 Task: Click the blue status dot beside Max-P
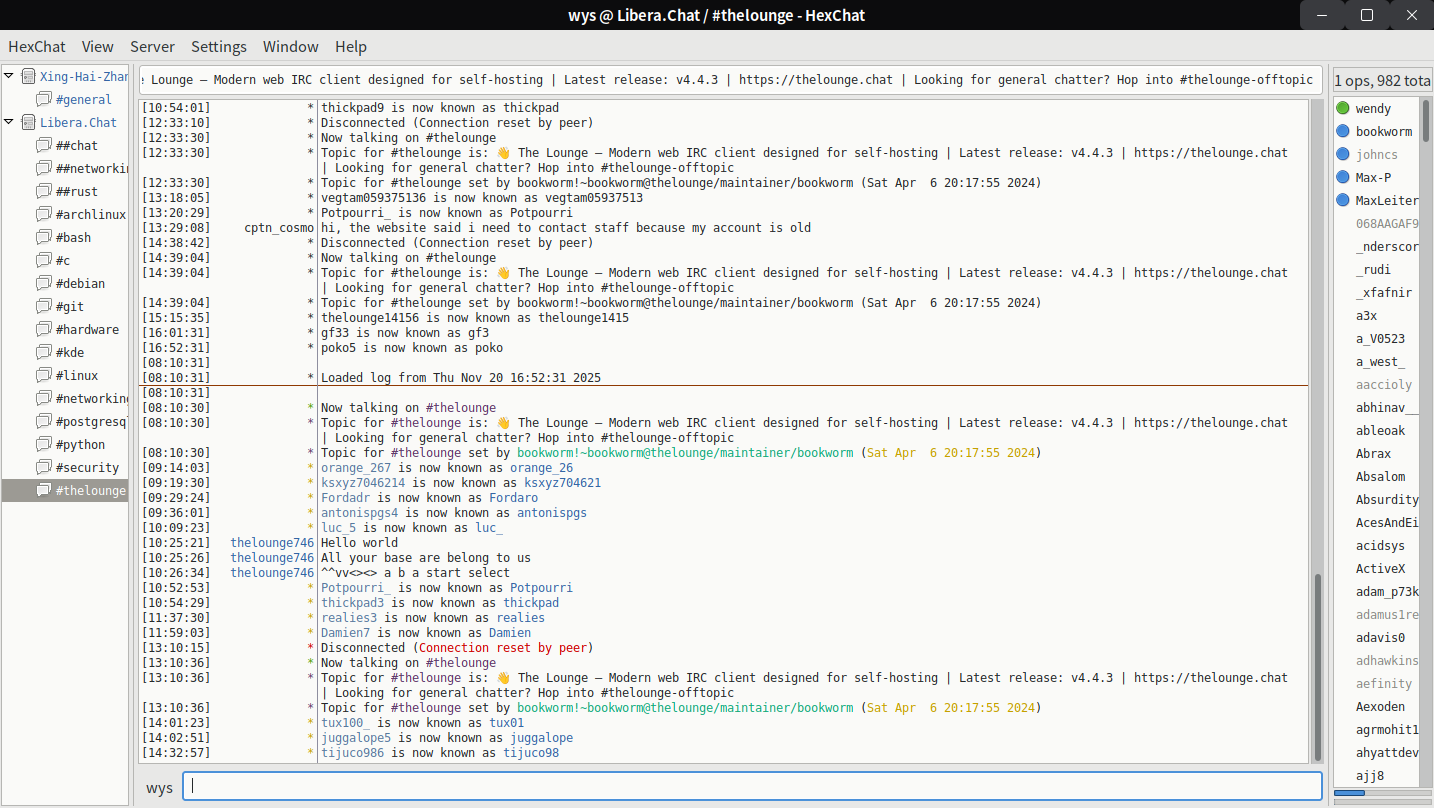[x=1343, y=177]
